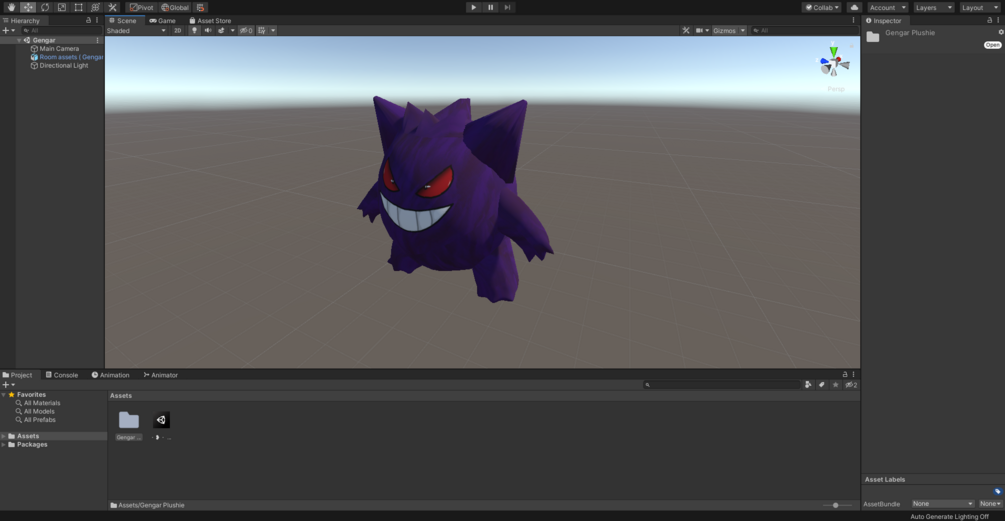Open the scene effects dropdown arrow

click(233, 30)
